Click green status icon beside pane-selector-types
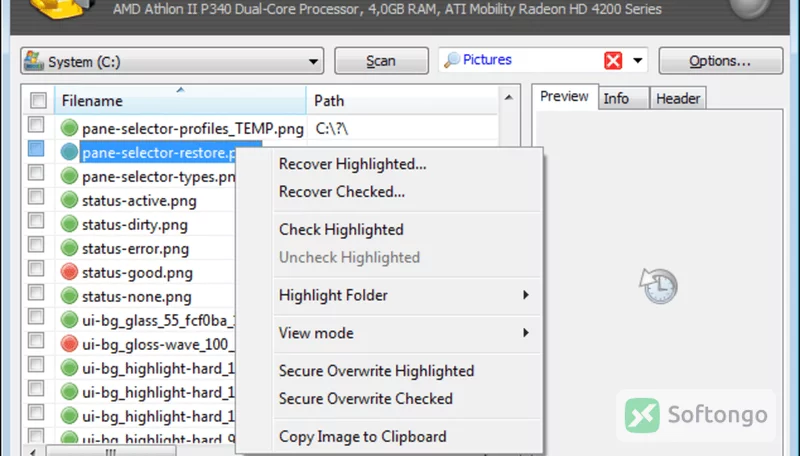Image resolution: width=800 pixels, height=456 pixels. [x=69, y=176]
